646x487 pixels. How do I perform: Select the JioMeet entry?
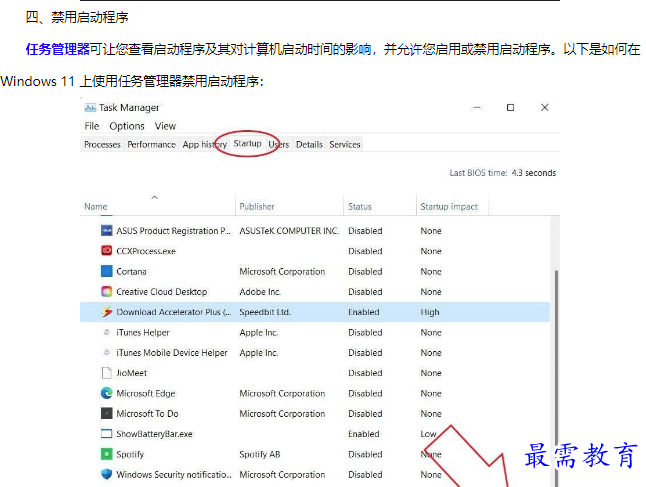tap(131, 373)
